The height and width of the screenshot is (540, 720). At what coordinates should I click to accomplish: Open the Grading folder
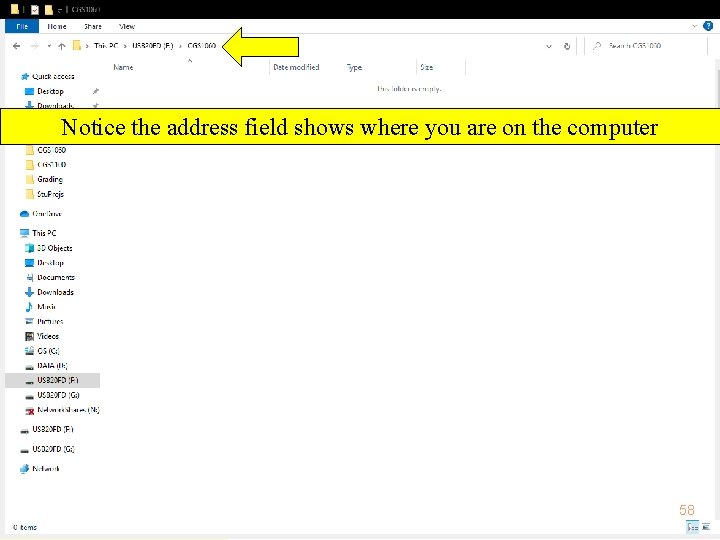(x=50, y=179)
